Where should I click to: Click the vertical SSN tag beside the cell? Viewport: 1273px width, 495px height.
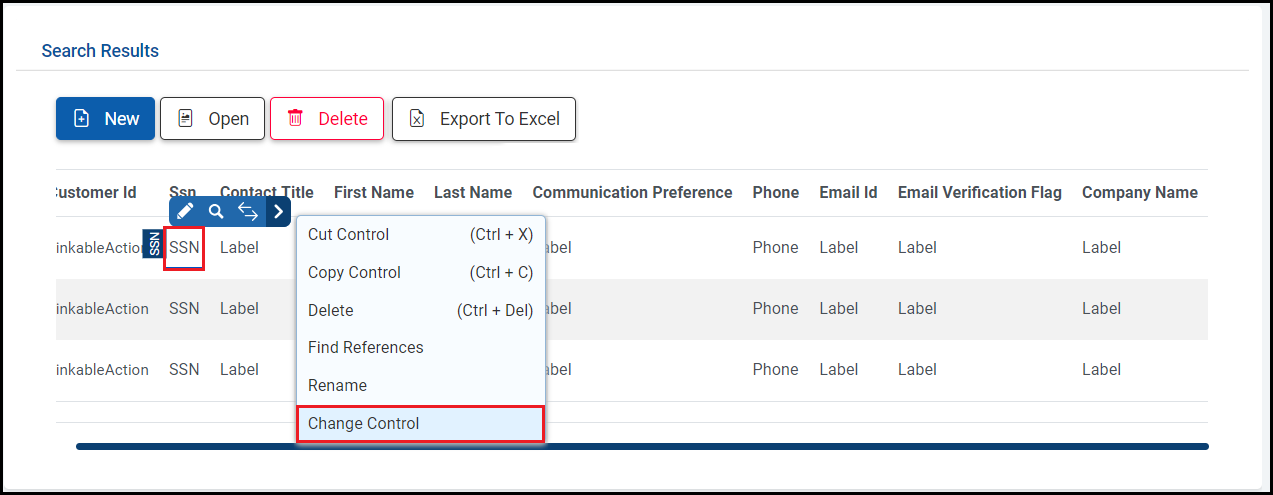point(154,244)
